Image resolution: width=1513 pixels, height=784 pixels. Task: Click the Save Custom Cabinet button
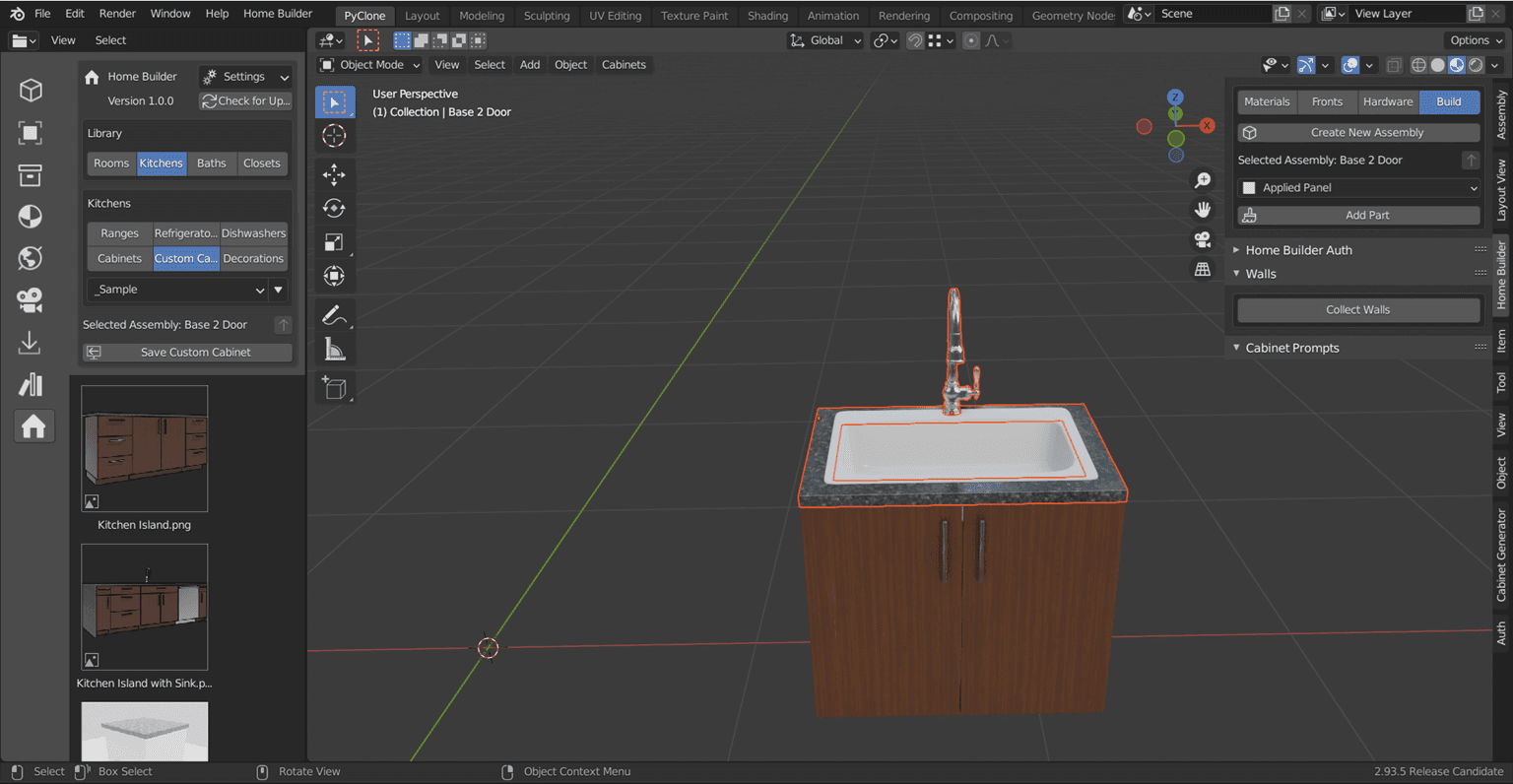pos(187,352)
